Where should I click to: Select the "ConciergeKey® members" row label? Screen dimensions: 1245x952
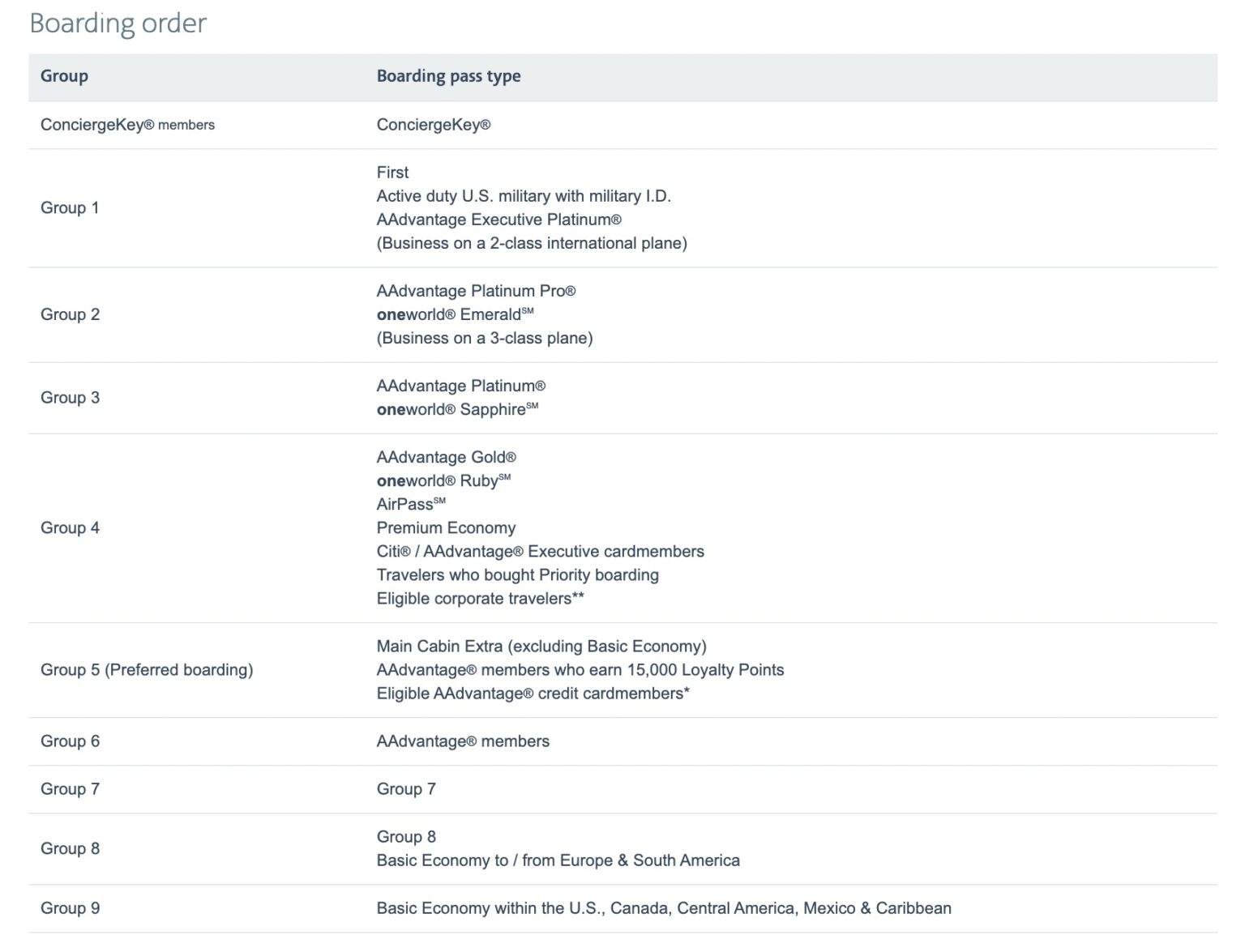pyautogui.click(x=127, y=125)
